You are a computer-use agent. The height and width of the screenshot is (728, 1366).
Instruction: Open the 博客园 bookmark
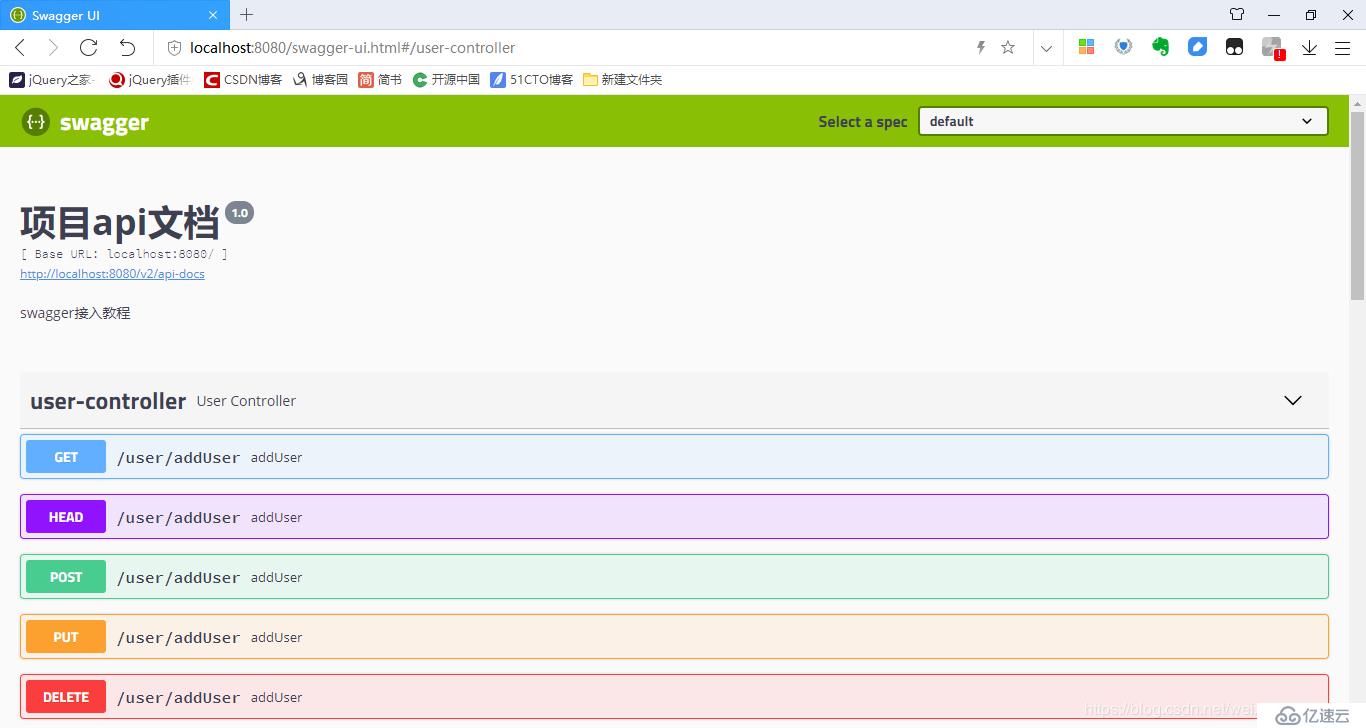[320, 80]
